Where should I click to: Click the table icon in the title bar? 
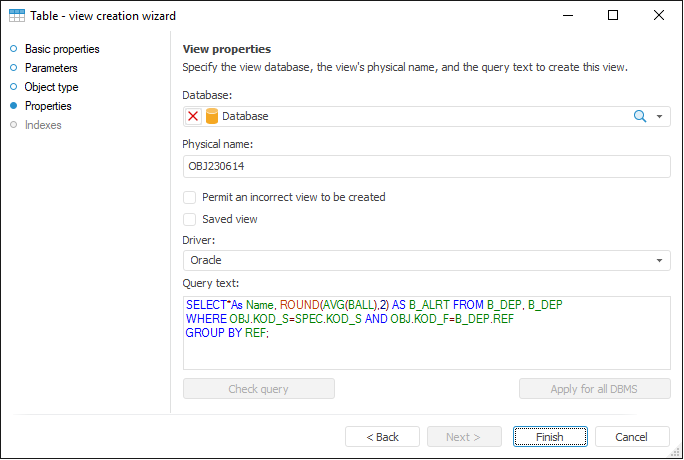pos(17,16)
